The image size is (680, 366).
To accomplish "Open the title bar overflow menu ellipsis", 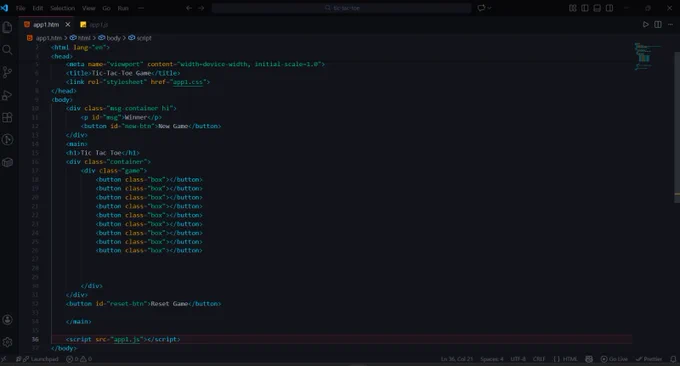I will click(x=141, y=8).
